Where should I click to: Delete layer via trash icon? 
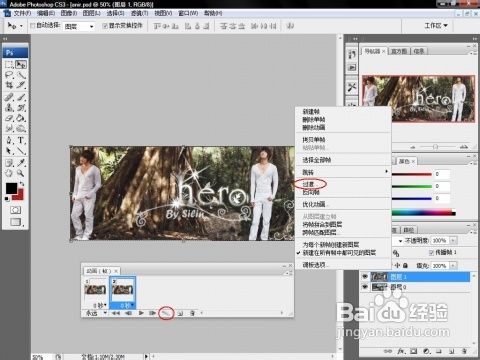[x=464, y=351]
